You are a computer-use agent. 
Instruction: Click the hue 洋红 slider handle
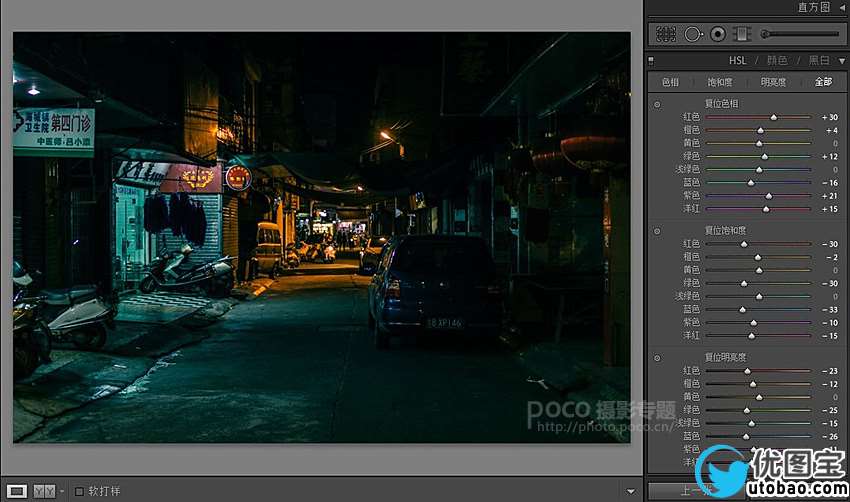(x=766, y=209)
